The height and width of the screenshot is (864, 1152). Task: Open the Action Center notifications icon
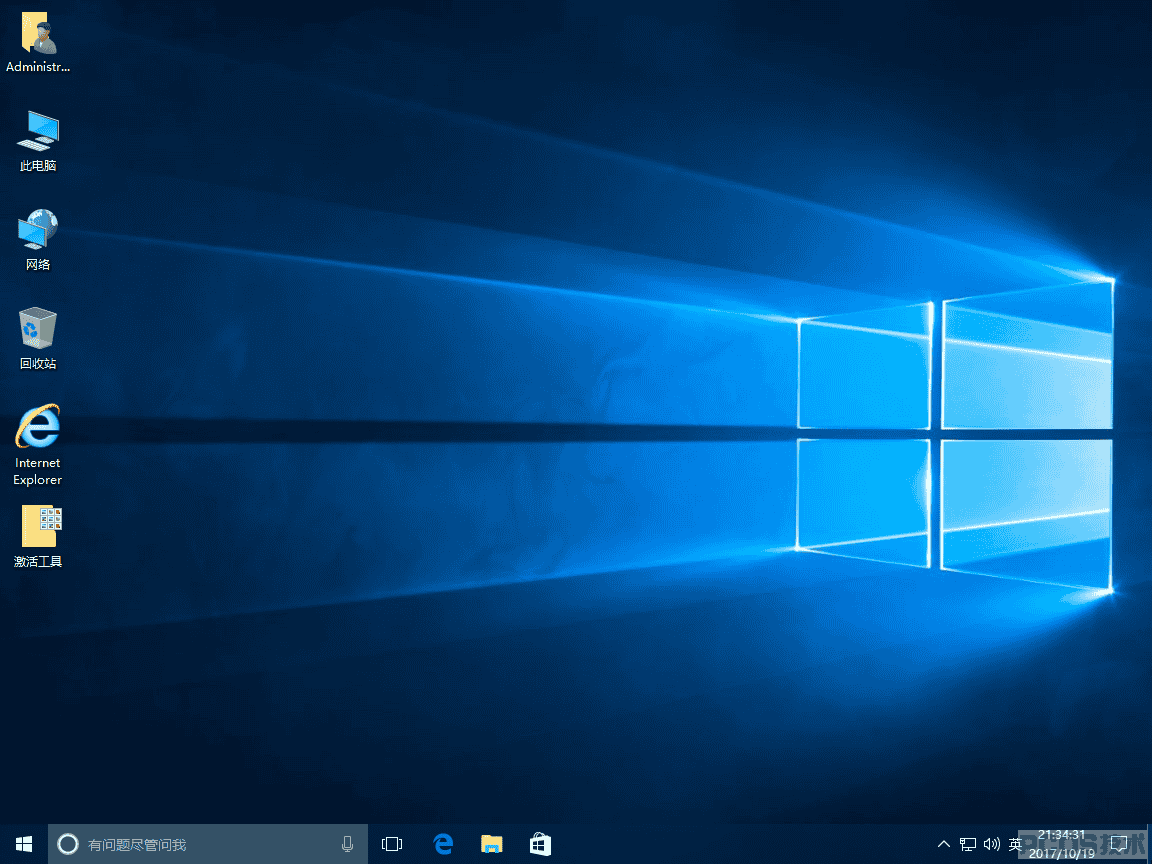tap(1119, 844)
